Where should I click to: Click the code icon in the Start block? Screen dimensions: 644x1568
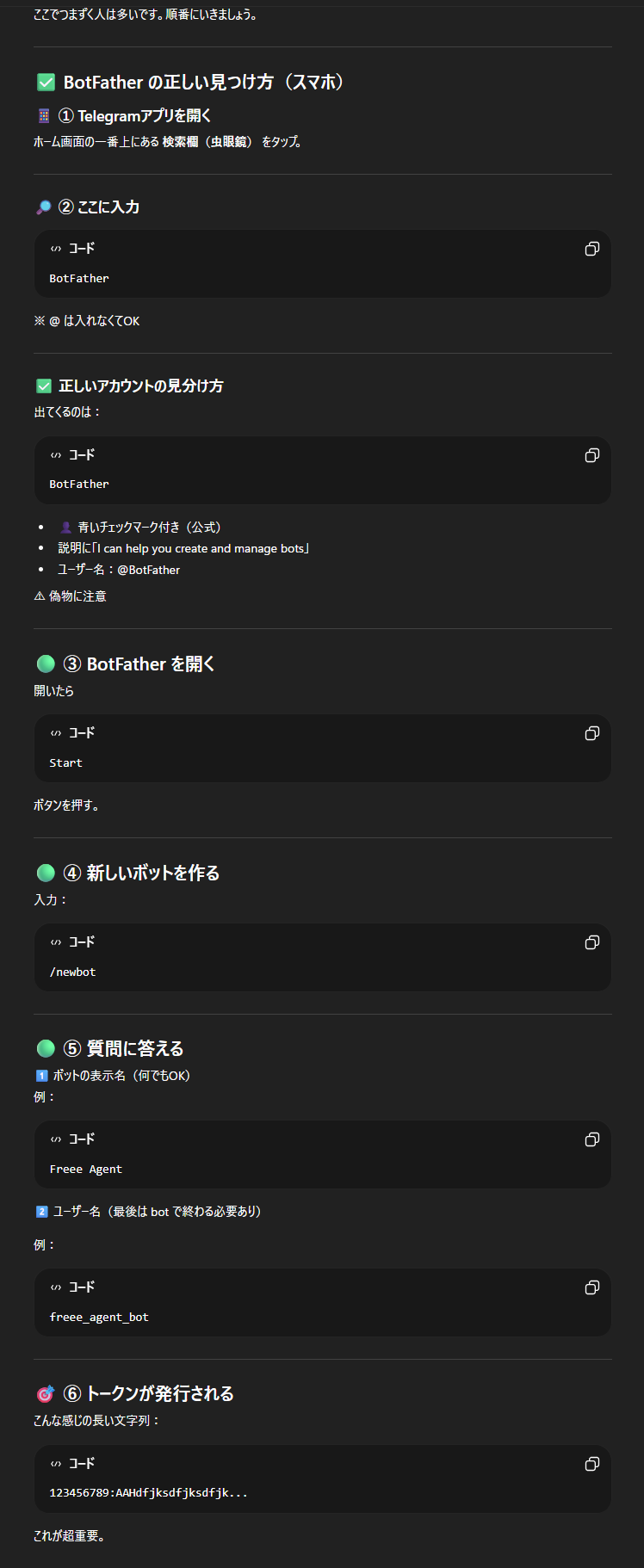pyautogui.click(x=56, y=733)
